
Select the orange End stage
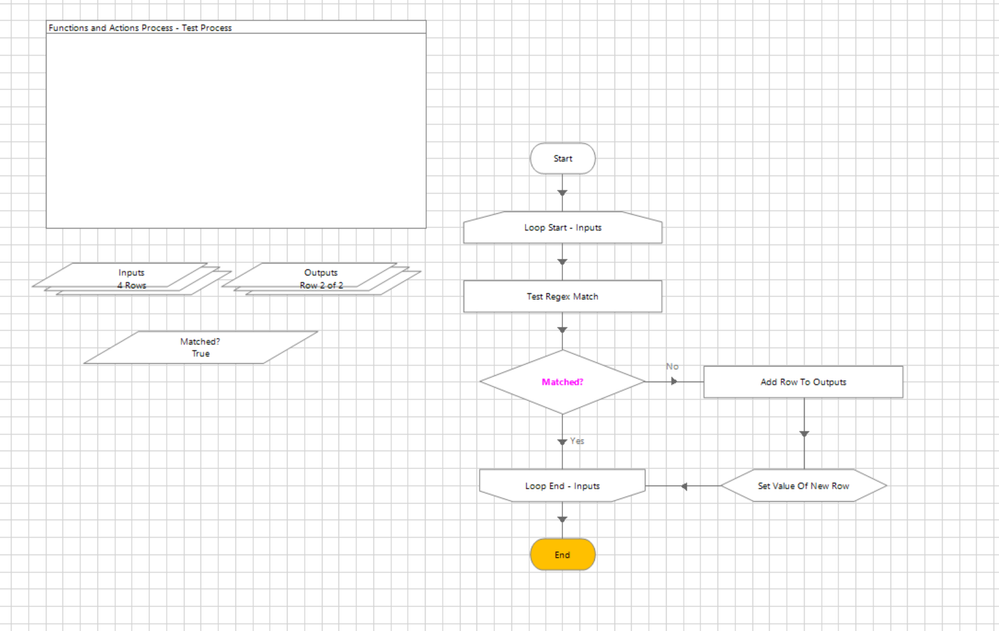coord(563,555)
